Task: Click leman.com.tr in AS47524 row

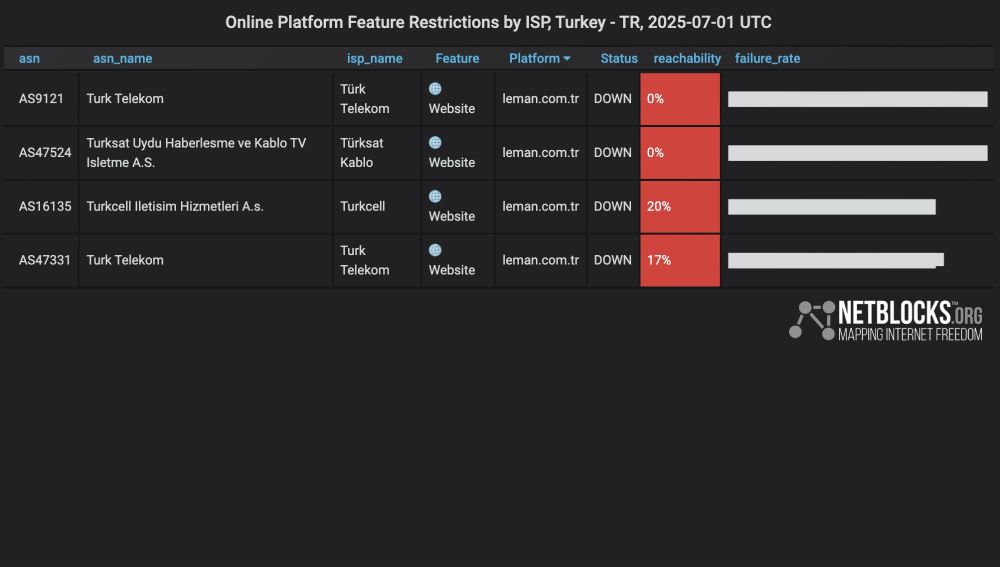Action: 540,153
